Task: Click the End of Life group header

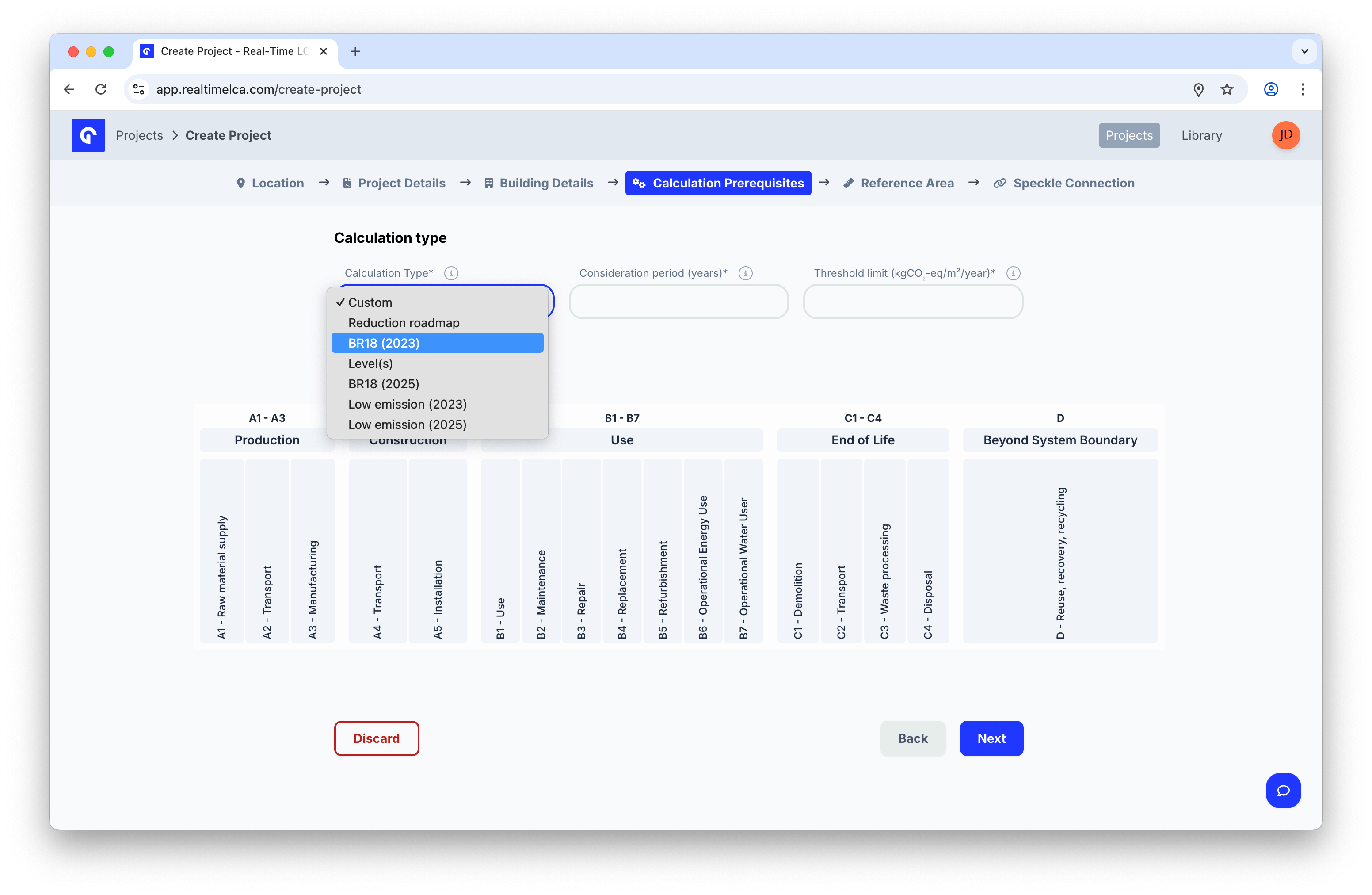Action: (863, 440)
